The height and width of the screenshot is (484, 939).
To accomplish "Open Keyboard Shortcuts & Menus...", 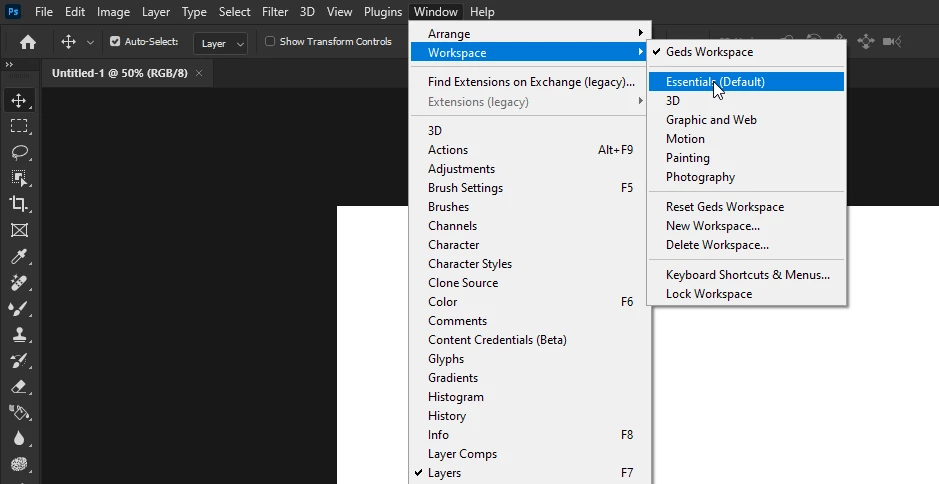I will click(746, 275).
